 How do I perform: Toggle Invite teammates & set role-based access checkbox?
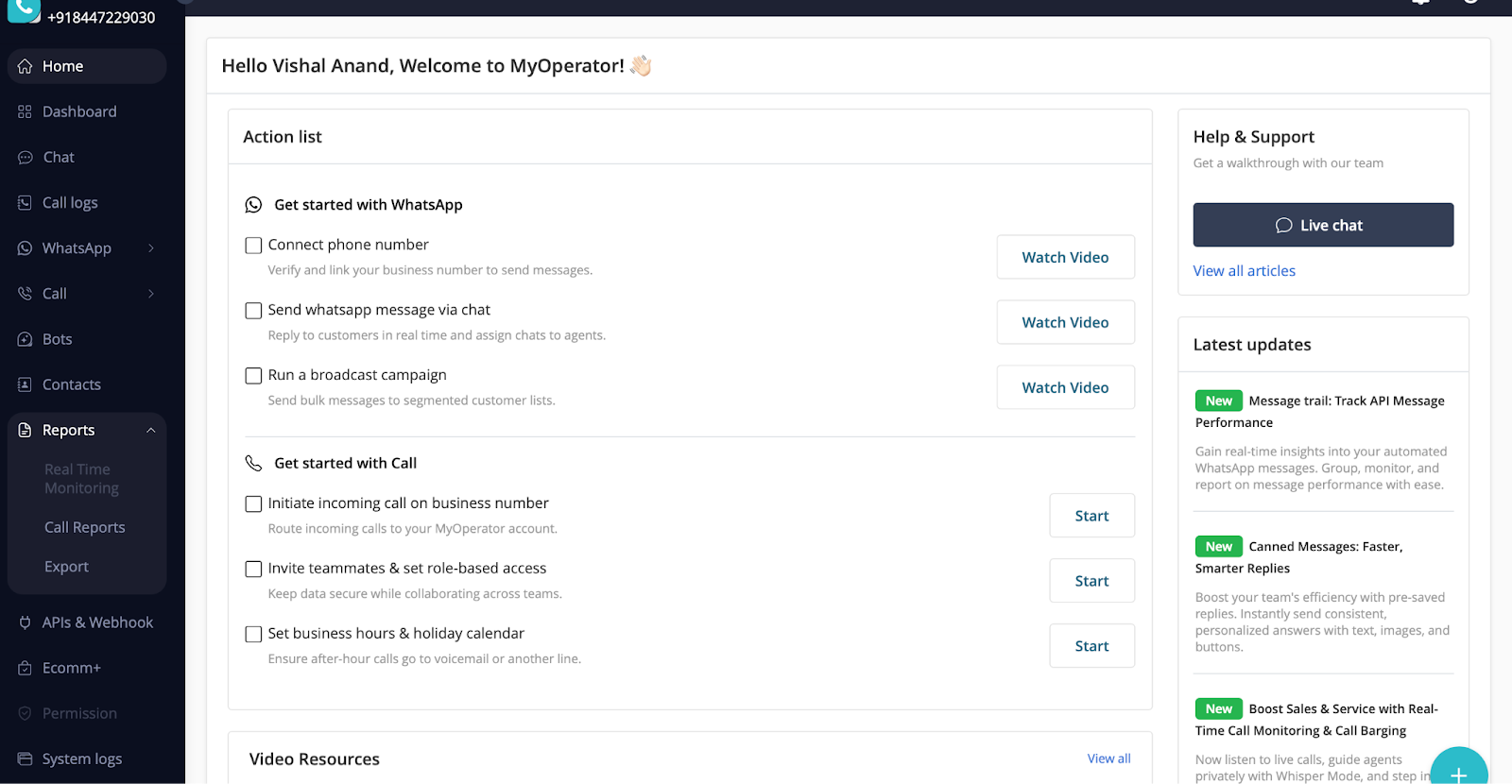tap(253, 569)
